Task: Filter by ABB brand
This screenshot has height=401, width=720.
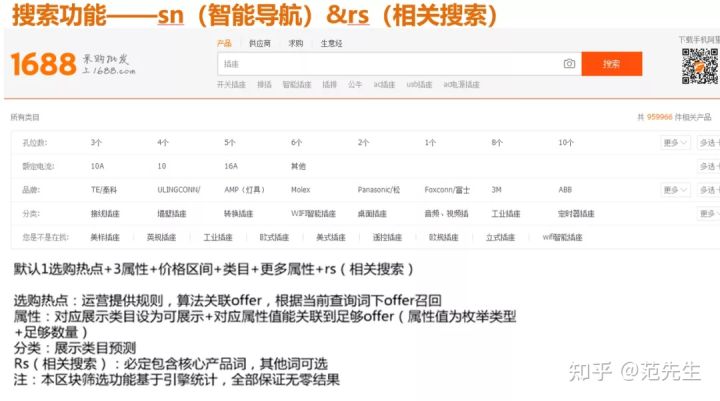Action: [565, 190]
